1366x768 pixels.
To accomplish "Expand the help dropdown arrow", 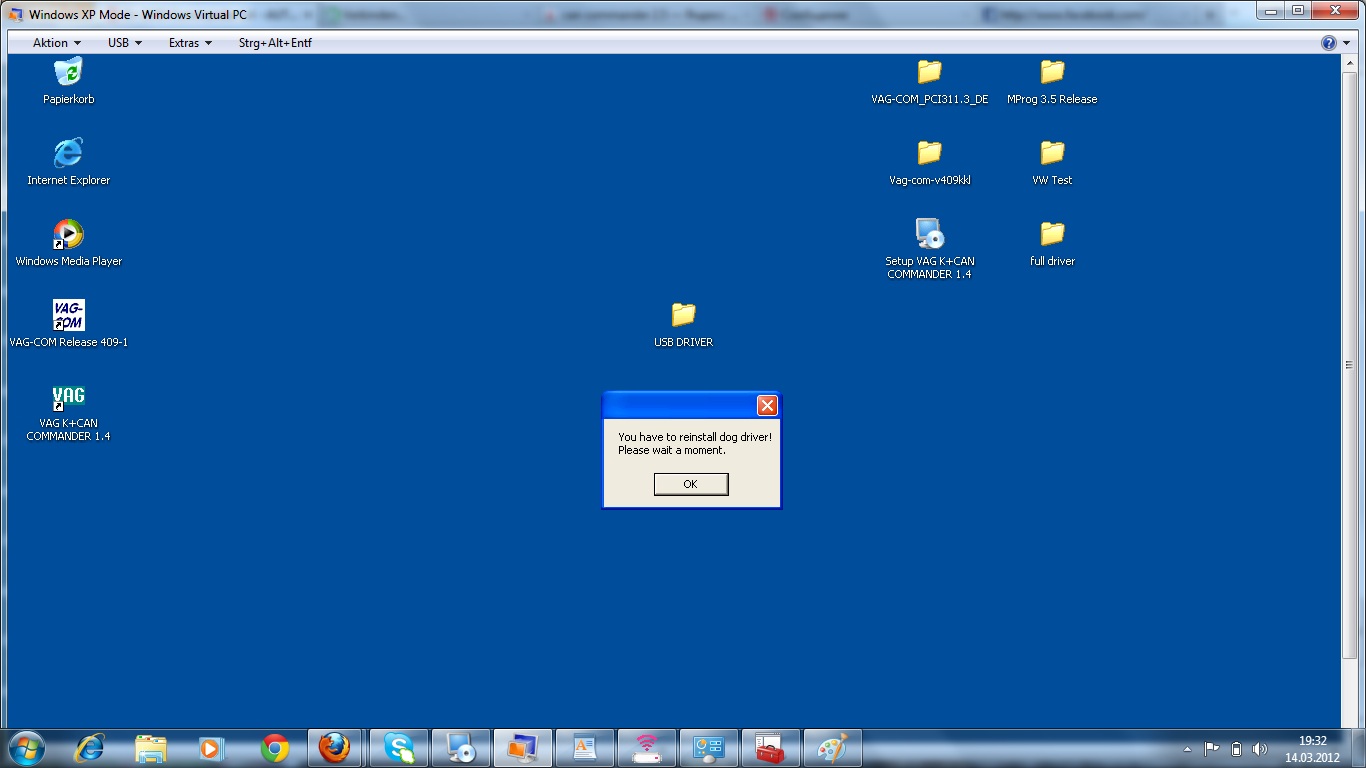I will (1346, 43).
